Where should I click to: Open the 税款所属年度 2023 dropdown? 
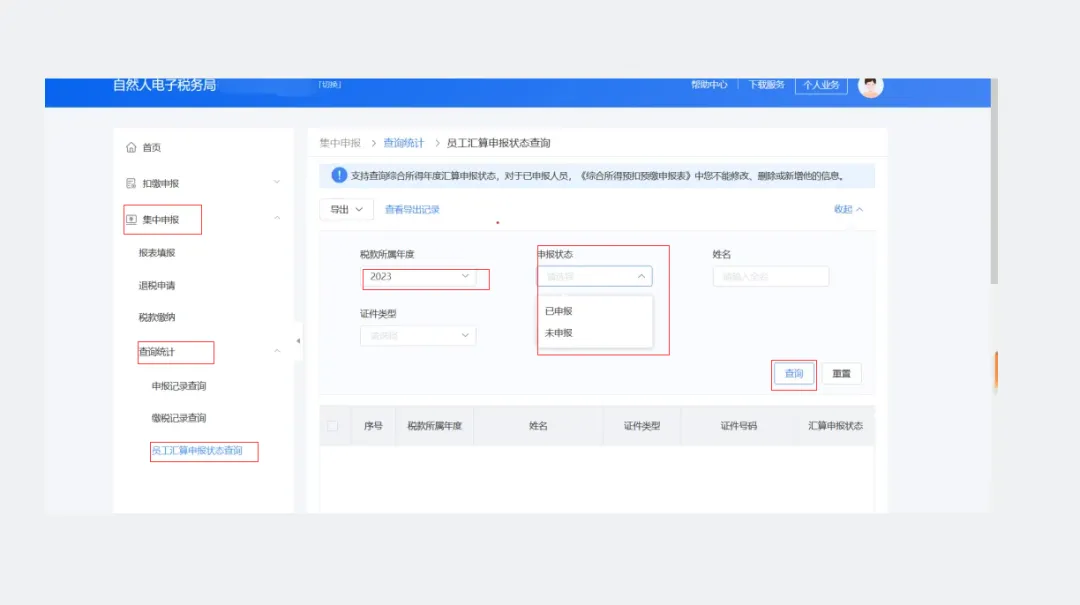(418, 276)
